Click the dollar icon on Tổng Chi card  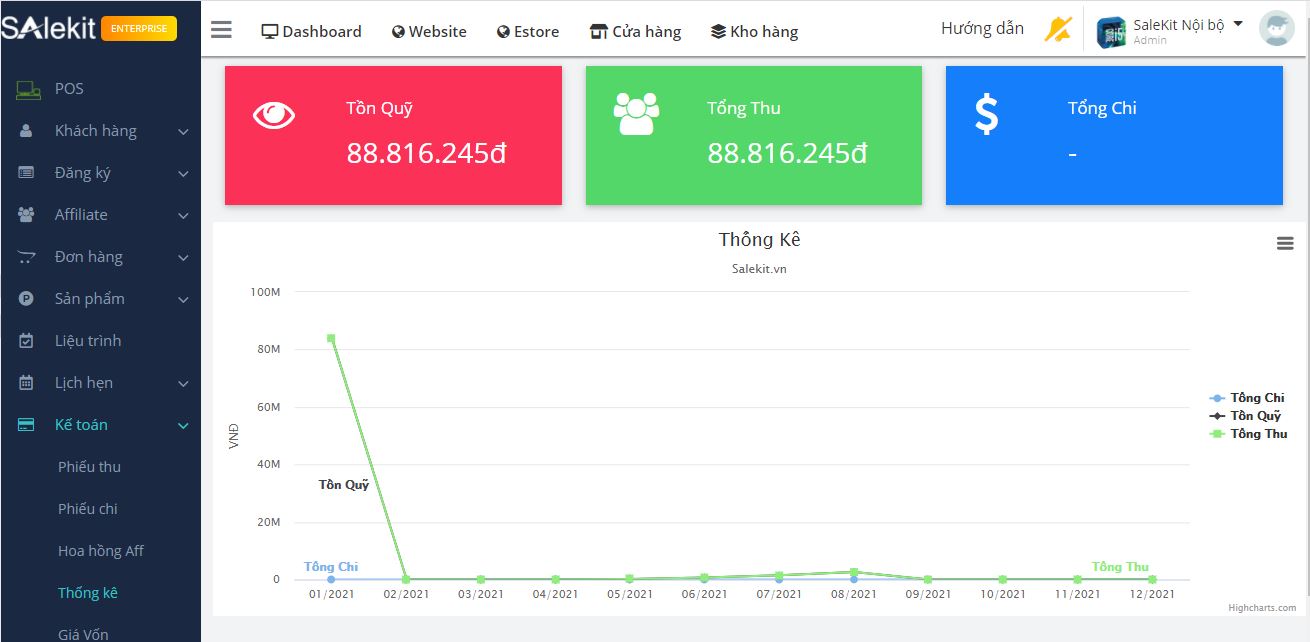pyautogui.click(x=986, y=114)
